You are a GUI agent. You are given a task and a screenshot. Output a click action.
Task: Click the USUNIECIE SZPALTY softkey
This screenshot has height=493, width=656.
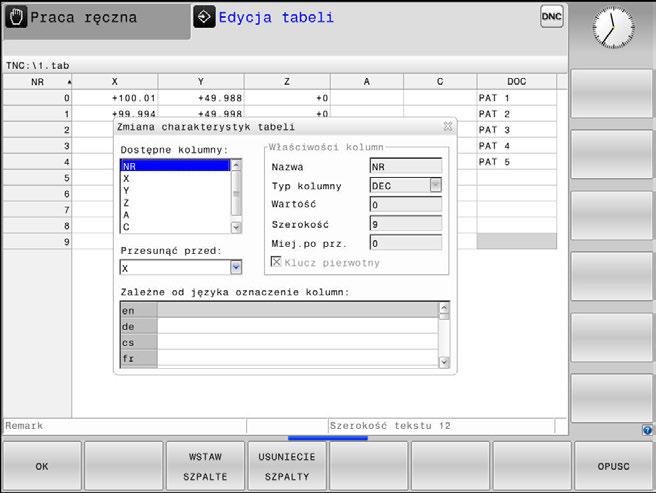point(287,466)
